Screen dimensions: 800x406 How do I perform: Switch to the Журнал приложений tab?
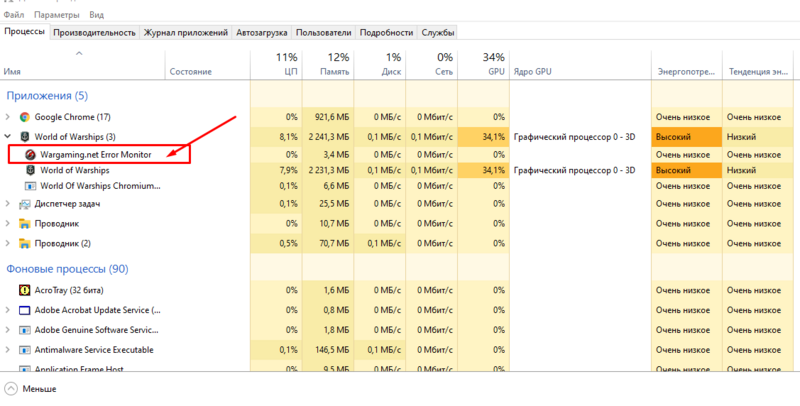coord(185,33)
